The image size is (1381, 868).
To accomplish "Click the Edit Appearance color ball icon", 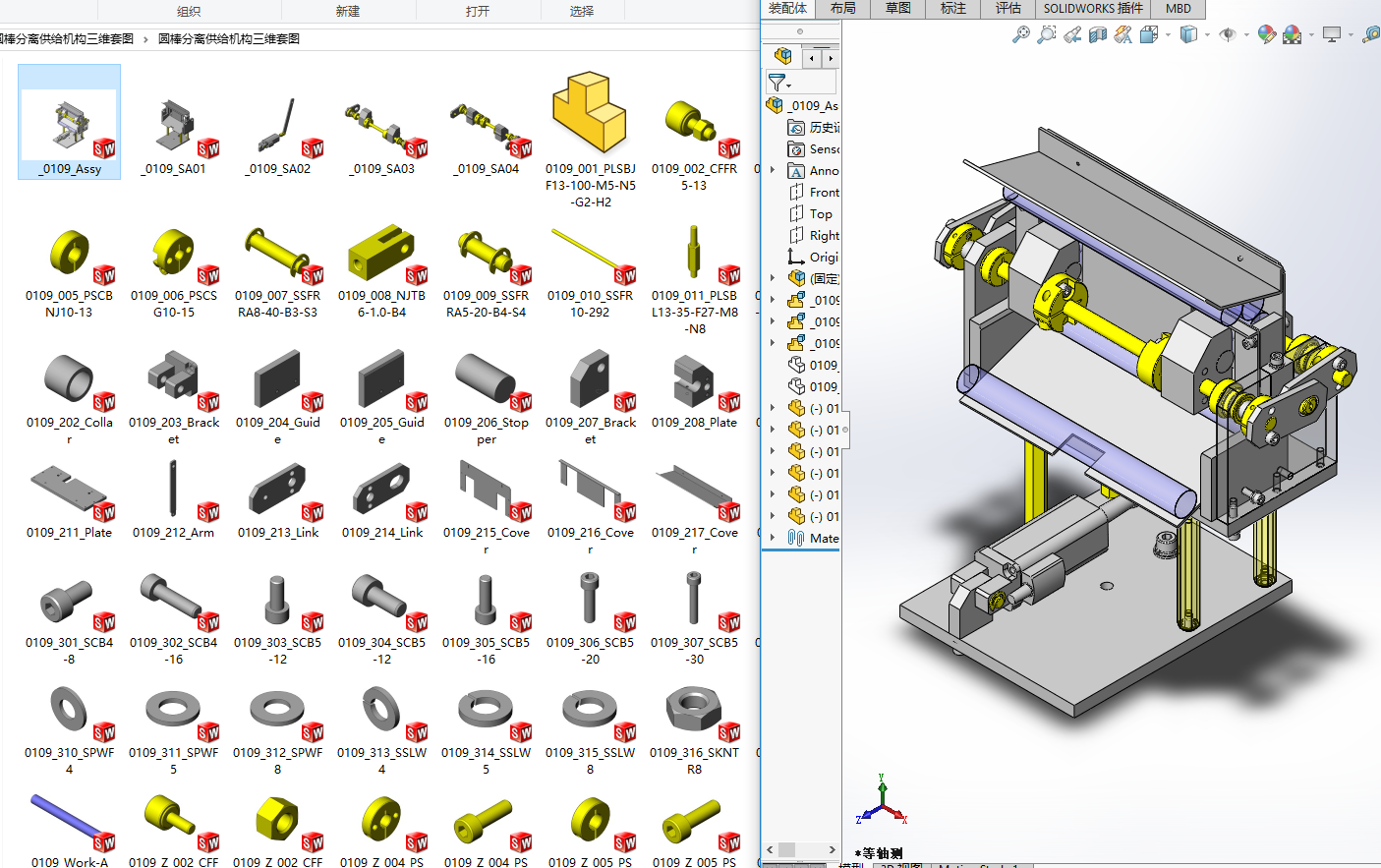I will click(x=1267, y=35).
